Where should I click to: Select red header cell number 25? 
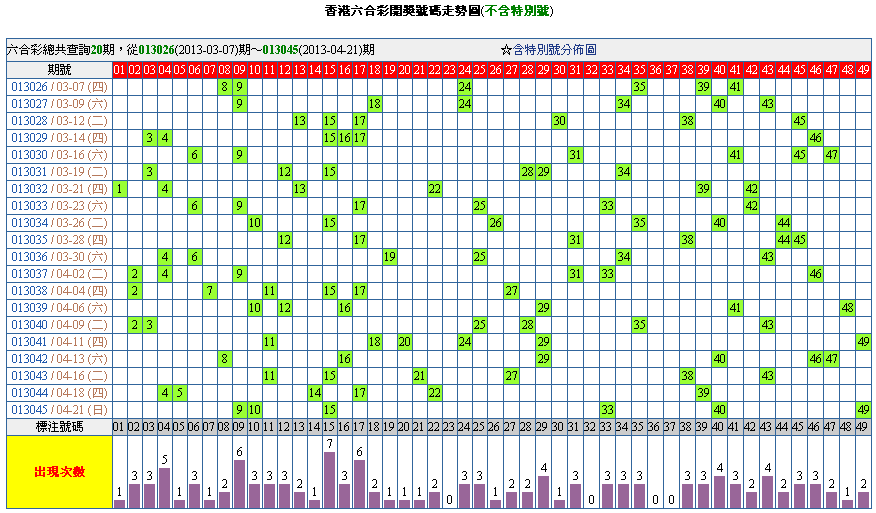tap(480, 69)
